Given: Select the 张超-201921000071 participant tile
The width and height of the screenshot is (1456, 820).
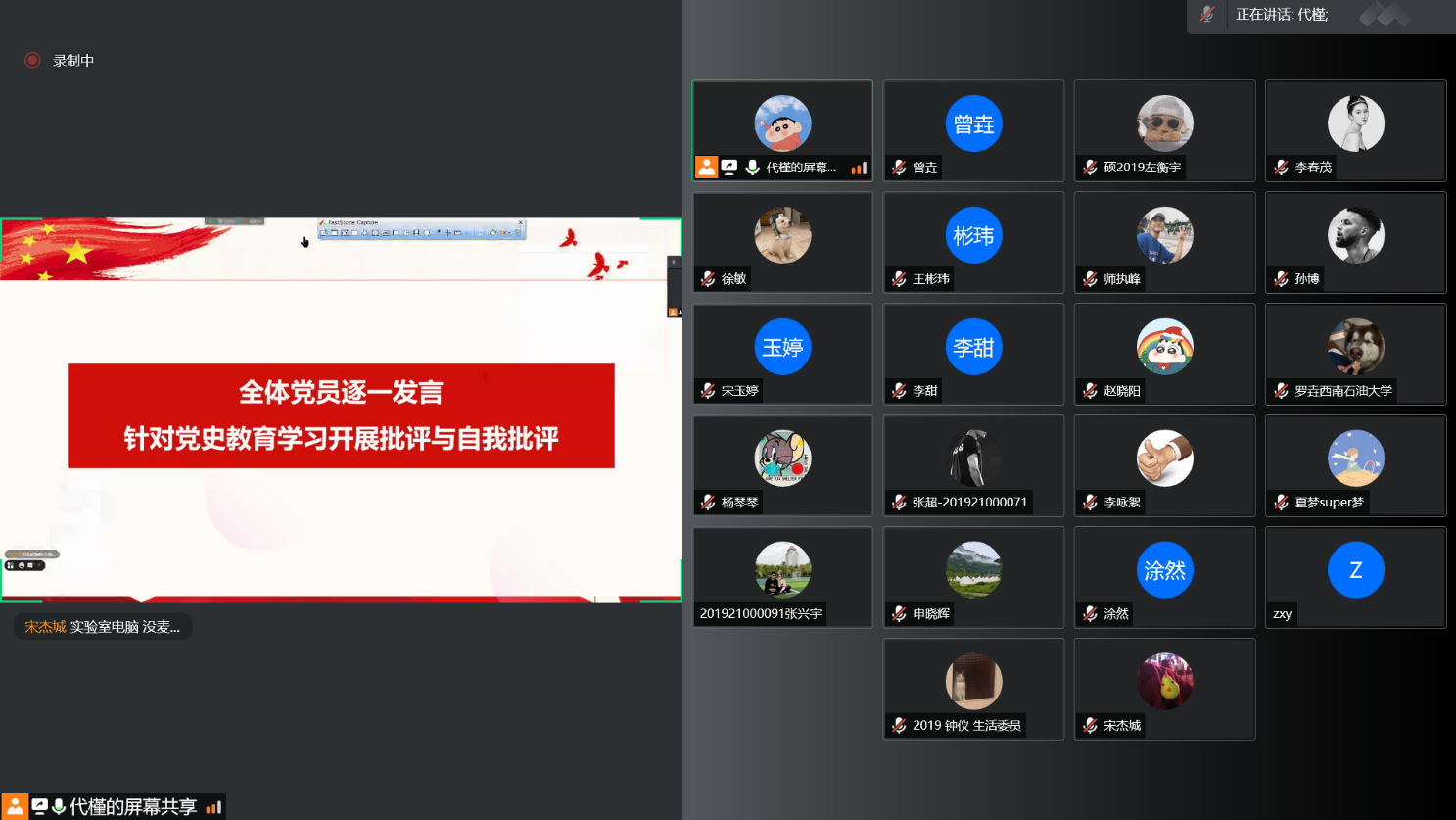Looking at the screenshot, I should [x=973, y=465].
